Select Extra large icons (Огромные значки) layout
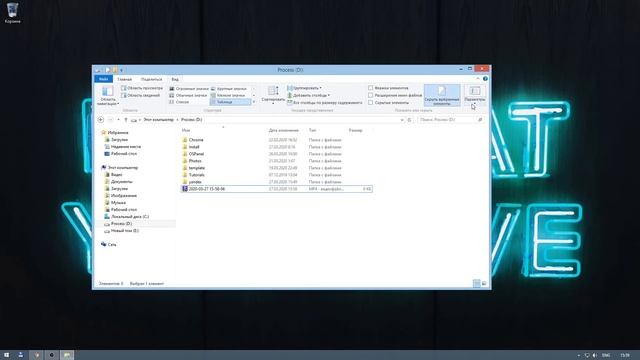Viewport: 640px width, 360px height. click(x=189, y=89)
